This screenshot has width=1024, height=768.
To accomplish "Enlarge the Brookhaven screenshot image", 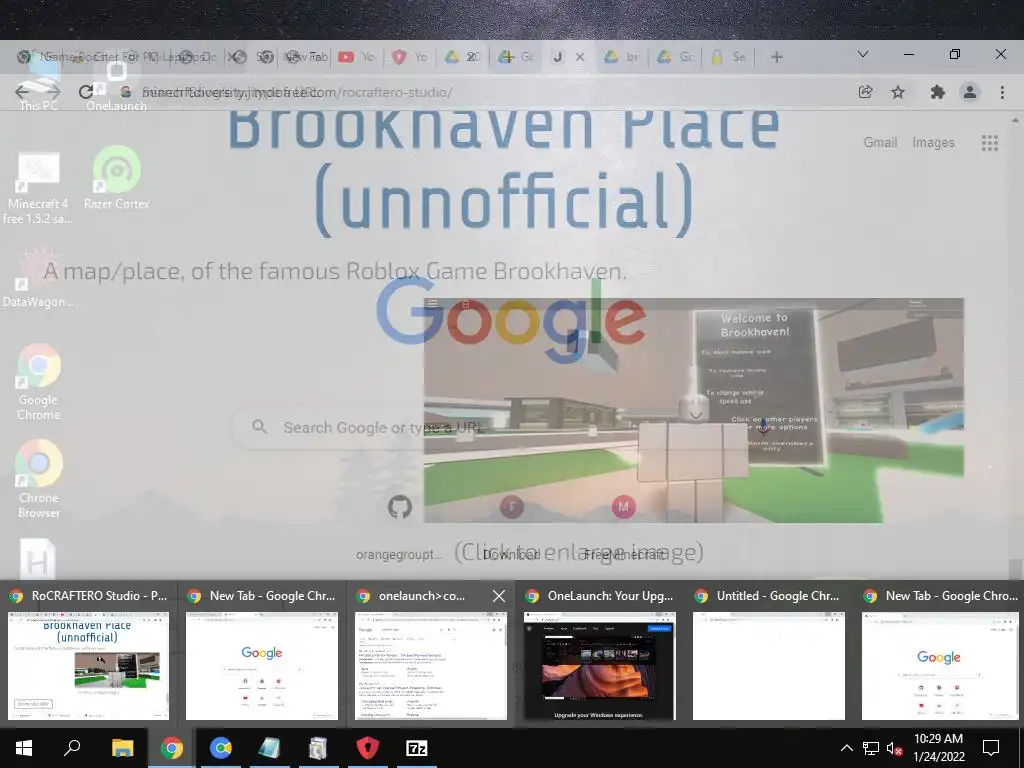I will click(x=694, y=410).
